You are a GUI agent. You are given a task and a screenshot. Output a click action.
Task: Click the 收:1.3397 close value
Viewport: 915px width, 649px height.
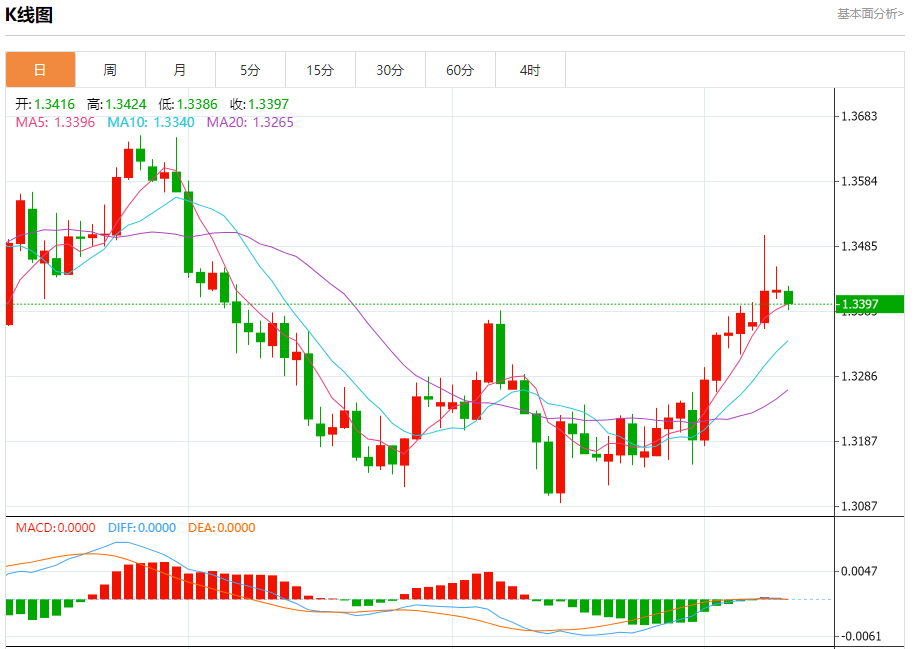point(259,104)
